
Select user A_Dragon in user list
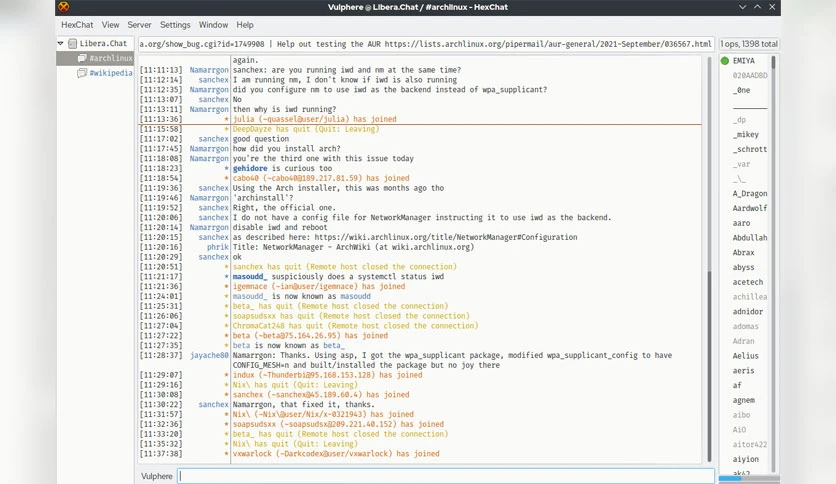click(x=750, y=193)
